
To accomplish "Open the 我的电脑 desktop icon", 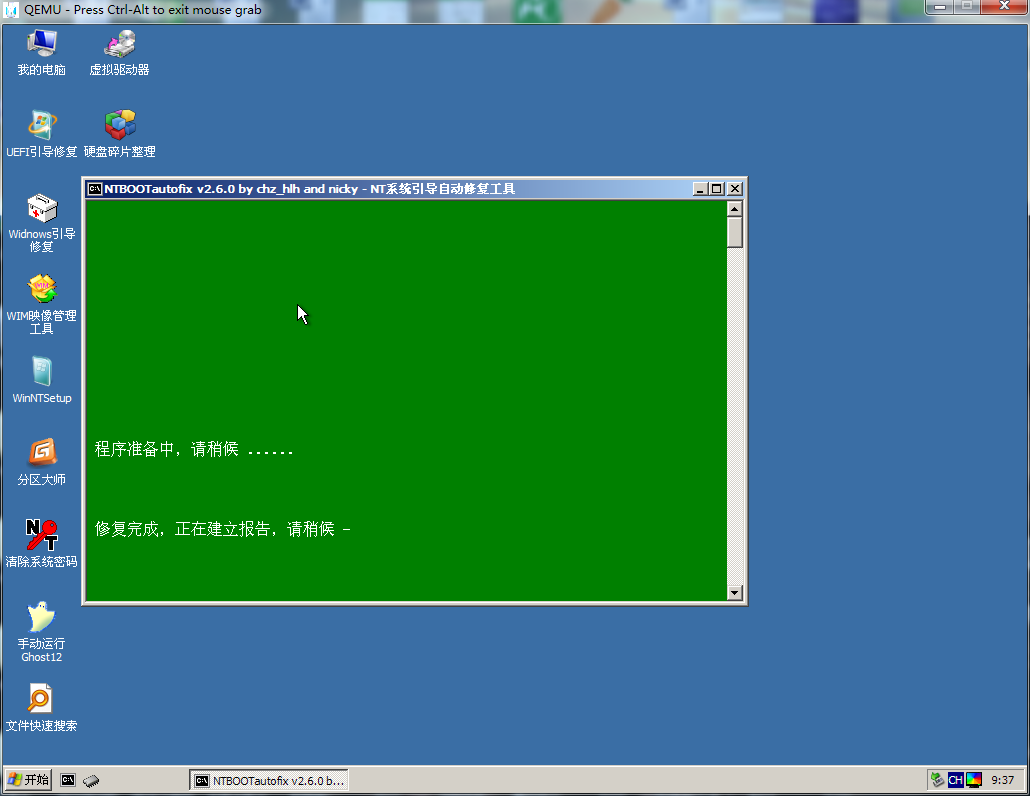I will tap(41, 45).
